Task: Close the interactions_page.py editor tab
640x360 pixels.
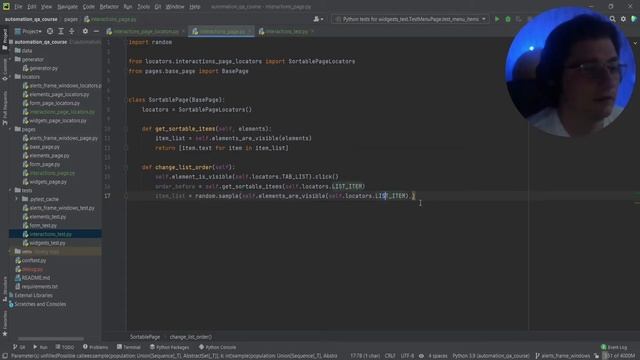Action: tap(250, 31)
